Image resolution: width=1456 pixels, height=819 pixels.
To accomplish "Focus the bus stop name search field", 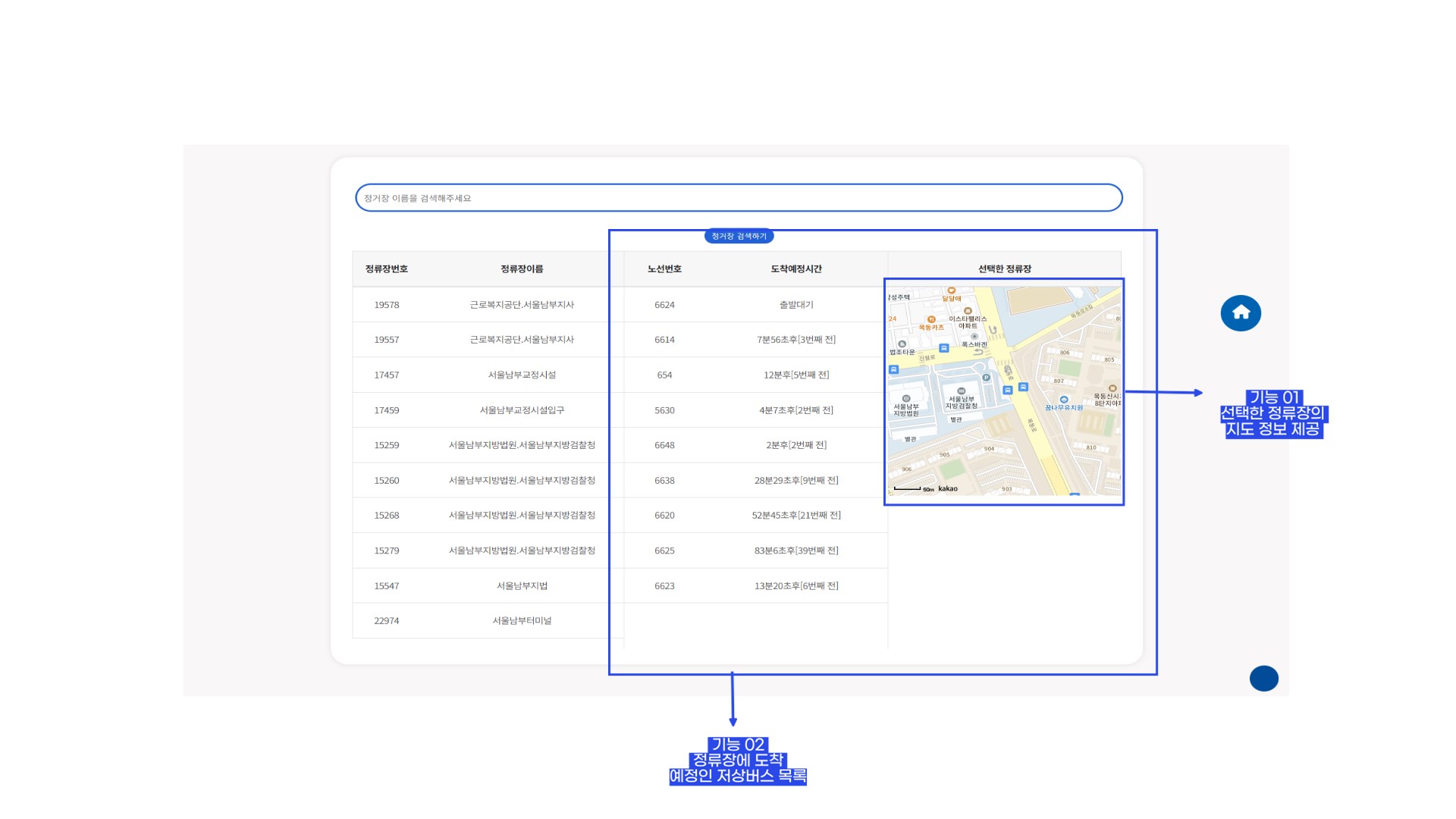I will click(x=738, y=198).
